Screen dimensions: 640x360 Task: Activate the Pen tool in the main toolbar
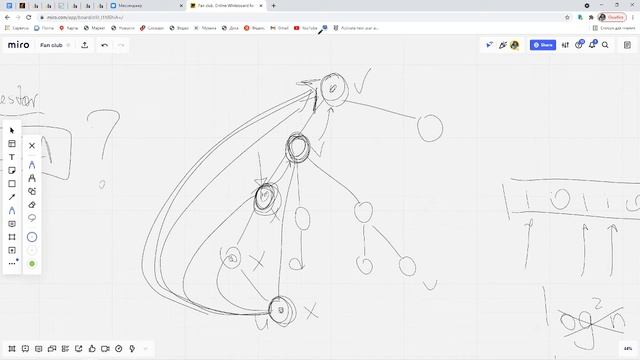pos(12,211)
